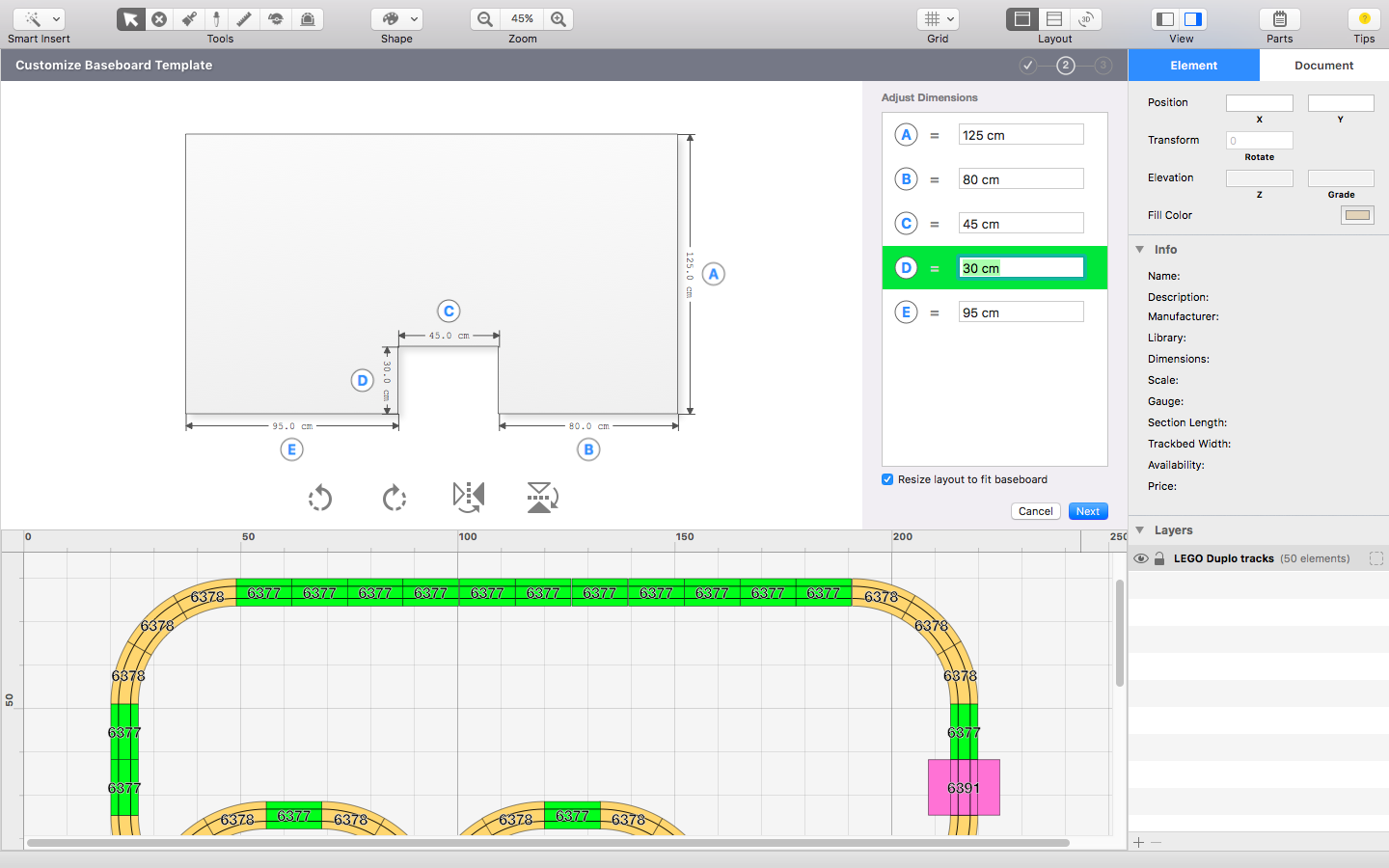Screen dimensions: 1389x868
Task: Open the Fill Color swatch
Action: (1357, 215)
